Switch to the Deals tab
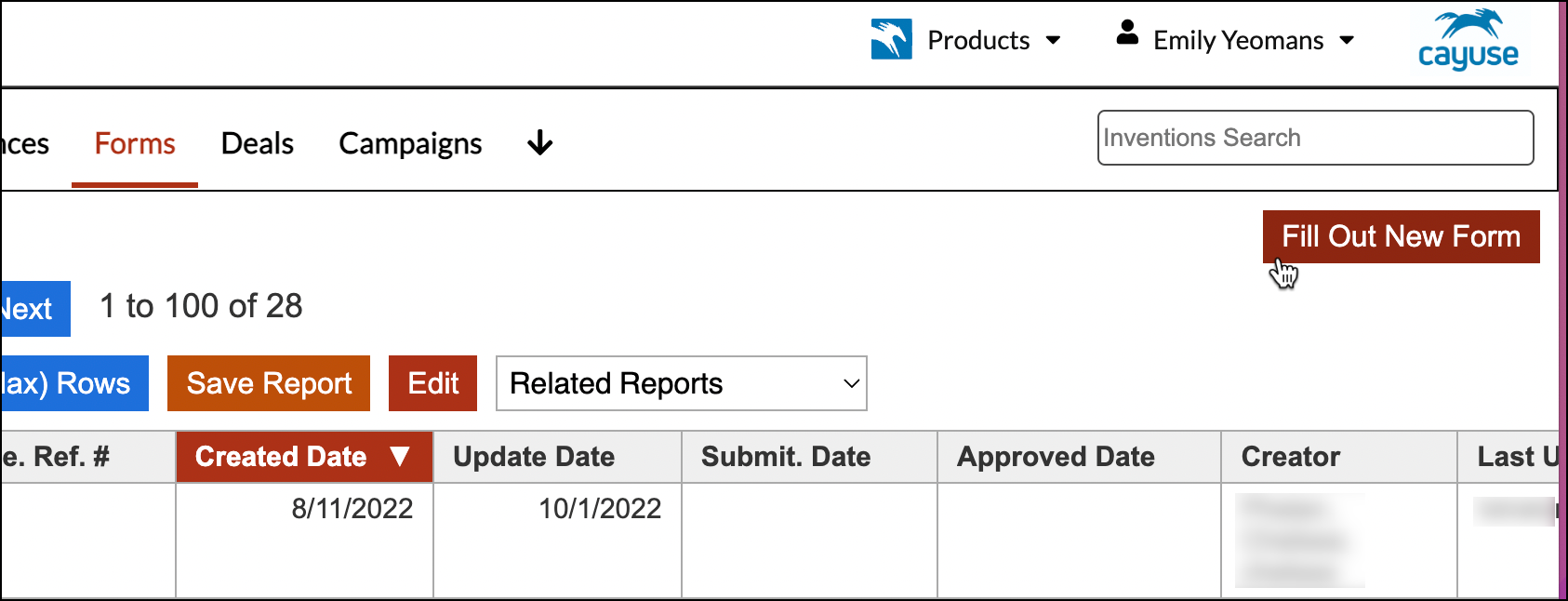Screen dimensions: 1568x601 click(258, 143)
